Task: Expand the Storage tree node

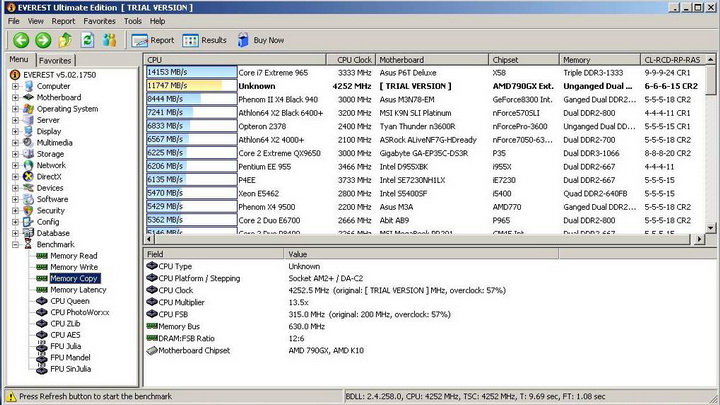Action: tap(15, 154)
